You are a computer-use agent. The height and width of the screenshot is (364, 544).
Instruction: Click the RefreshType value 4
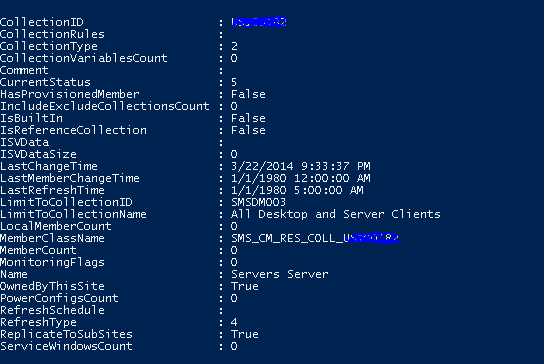point(234,322)
